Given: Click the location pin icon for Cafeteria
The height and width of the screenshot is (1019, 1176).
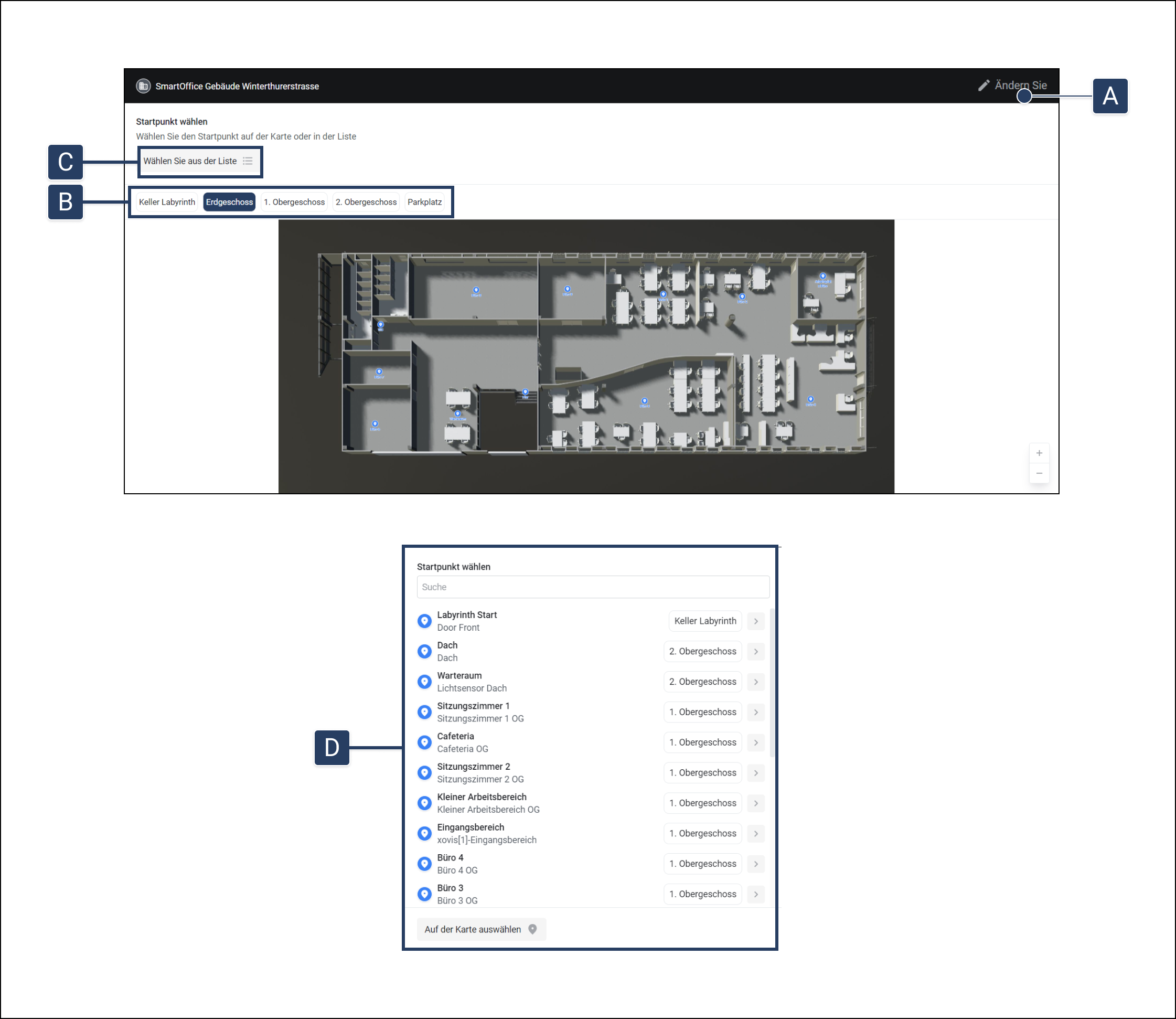Looking at the screenshot, I should [x=424, y=742].
